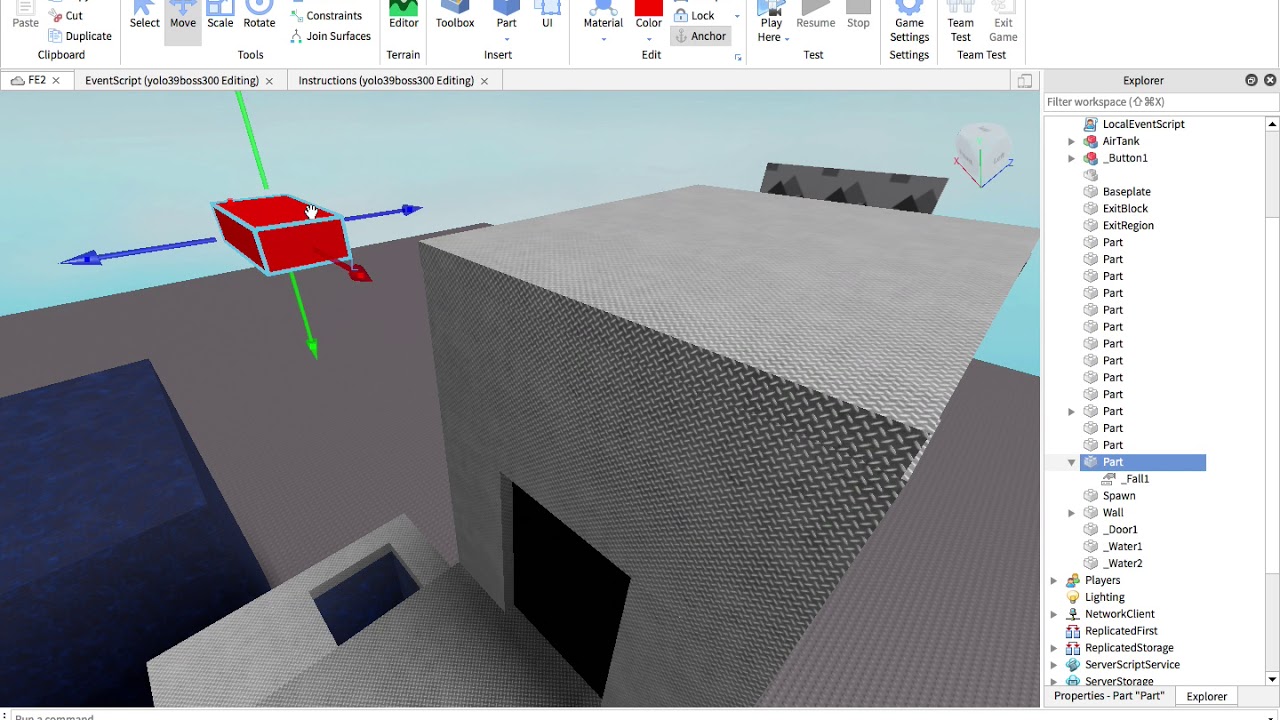Click the red Color swatch
Screen dimensions: 1280x720
[648, 8]
